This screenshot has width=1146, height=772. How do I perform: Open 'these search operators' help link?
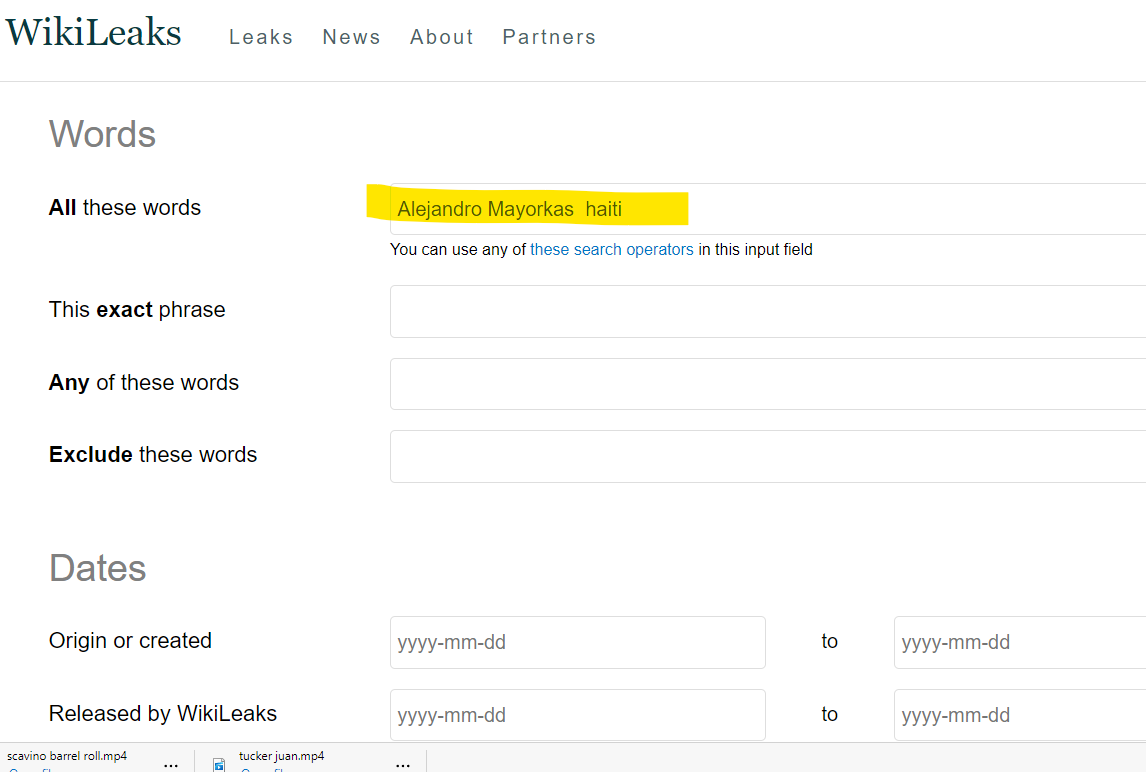tap(612, 250)
